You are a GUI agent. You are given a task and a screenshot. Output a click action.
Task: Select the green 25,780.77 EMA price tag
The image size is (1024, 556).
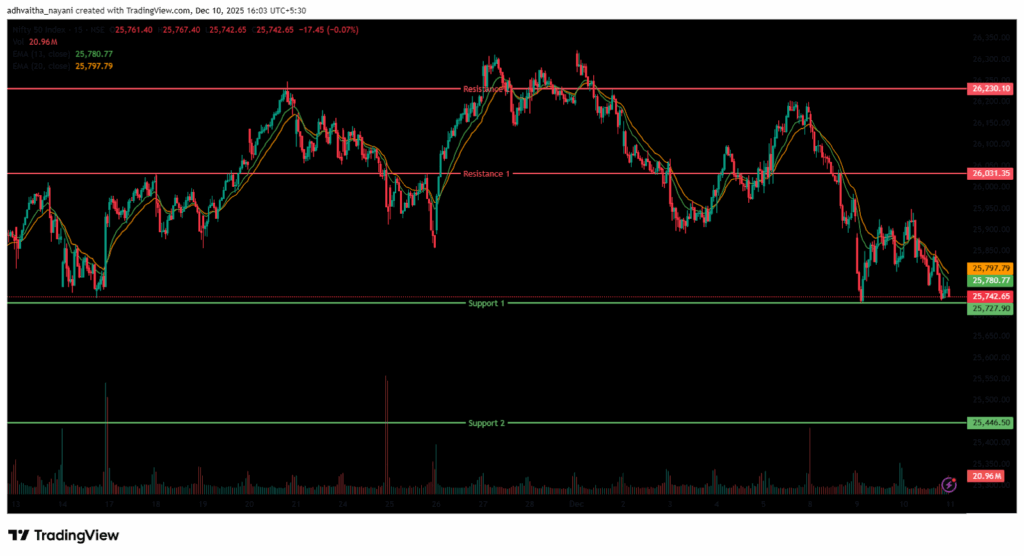[991, 281]
